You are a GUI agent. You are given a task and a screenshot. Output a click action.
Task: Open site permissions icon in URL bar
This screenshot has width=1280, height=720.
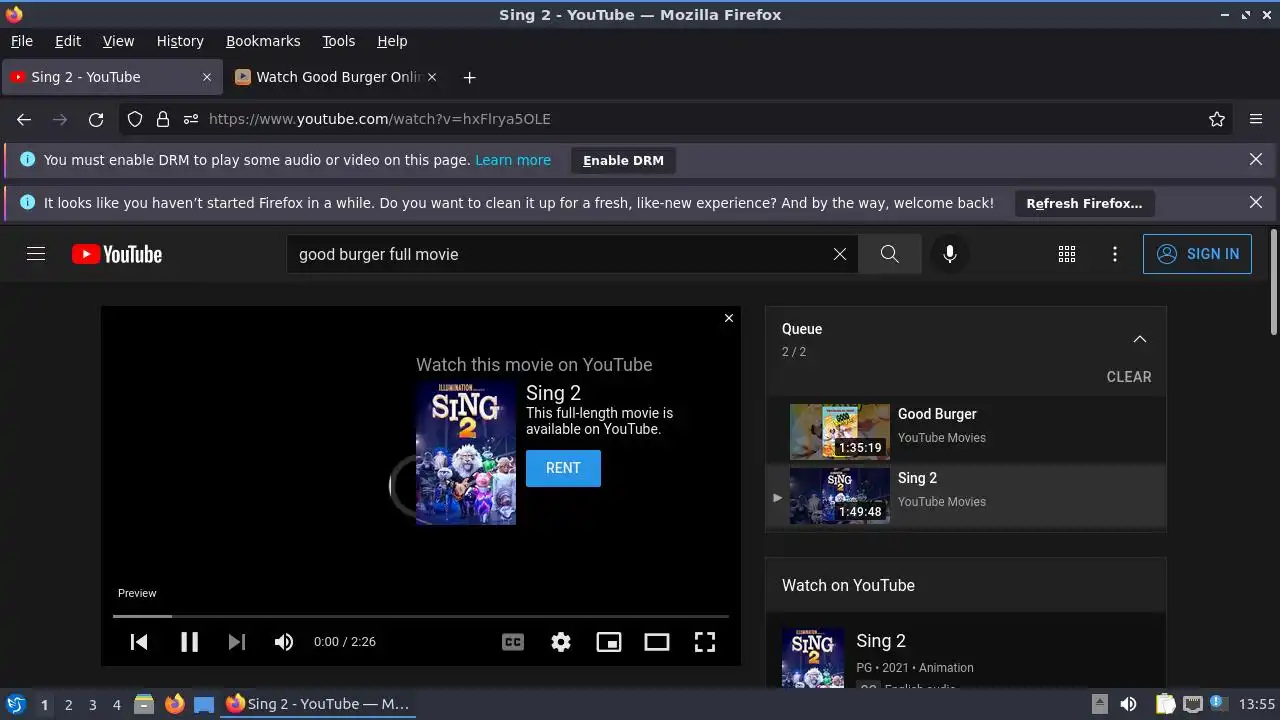click(191, 119)
